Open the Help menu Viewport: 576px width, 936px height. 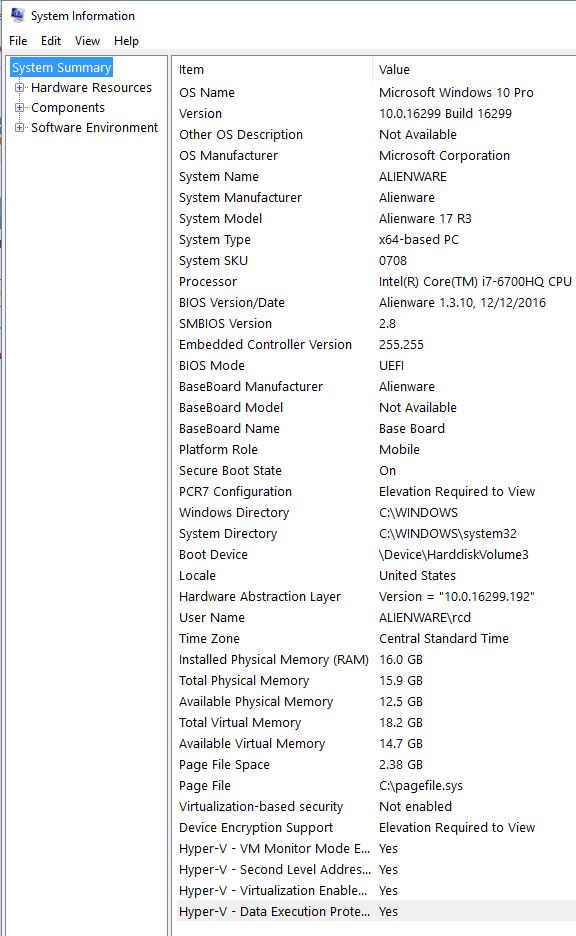pos(126,41)
